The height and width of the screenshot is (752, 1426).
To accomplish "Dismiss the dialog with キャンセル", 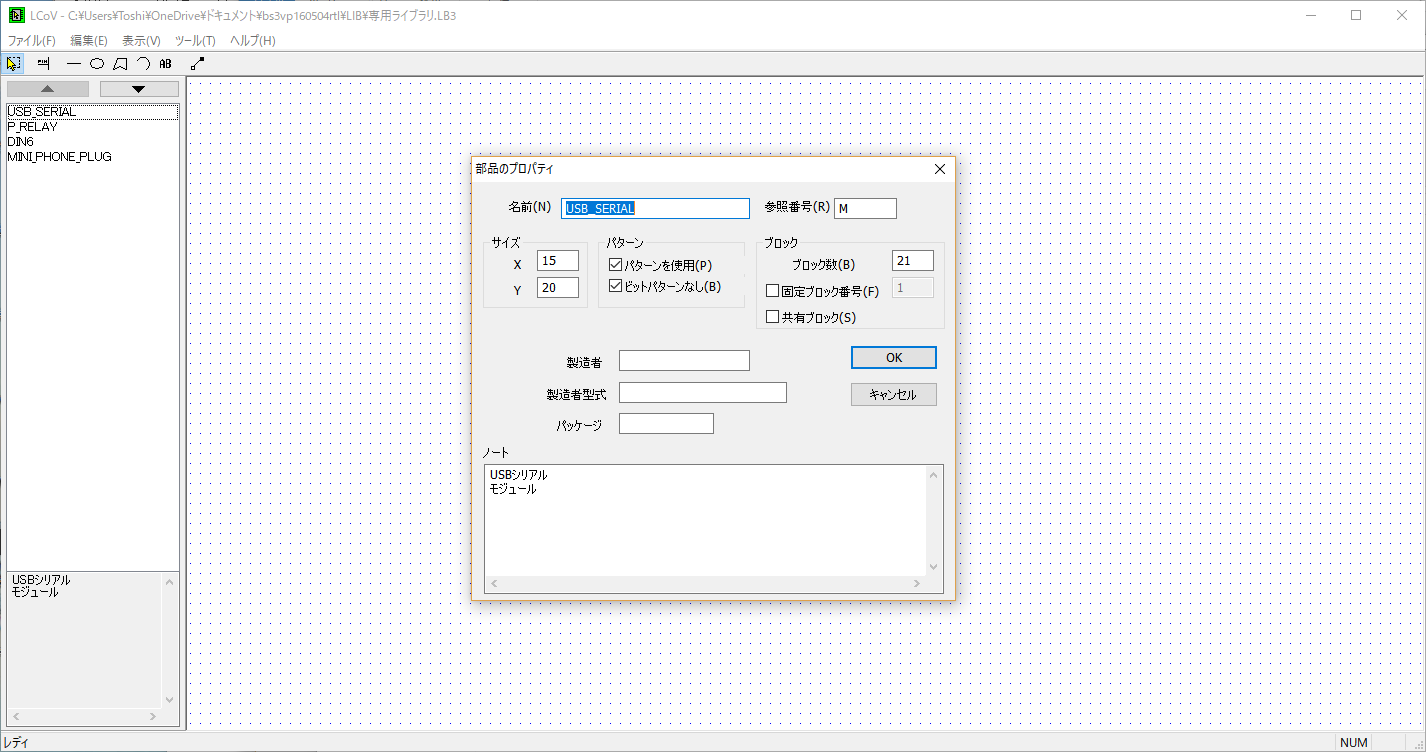I will click(x=893, y=394).
